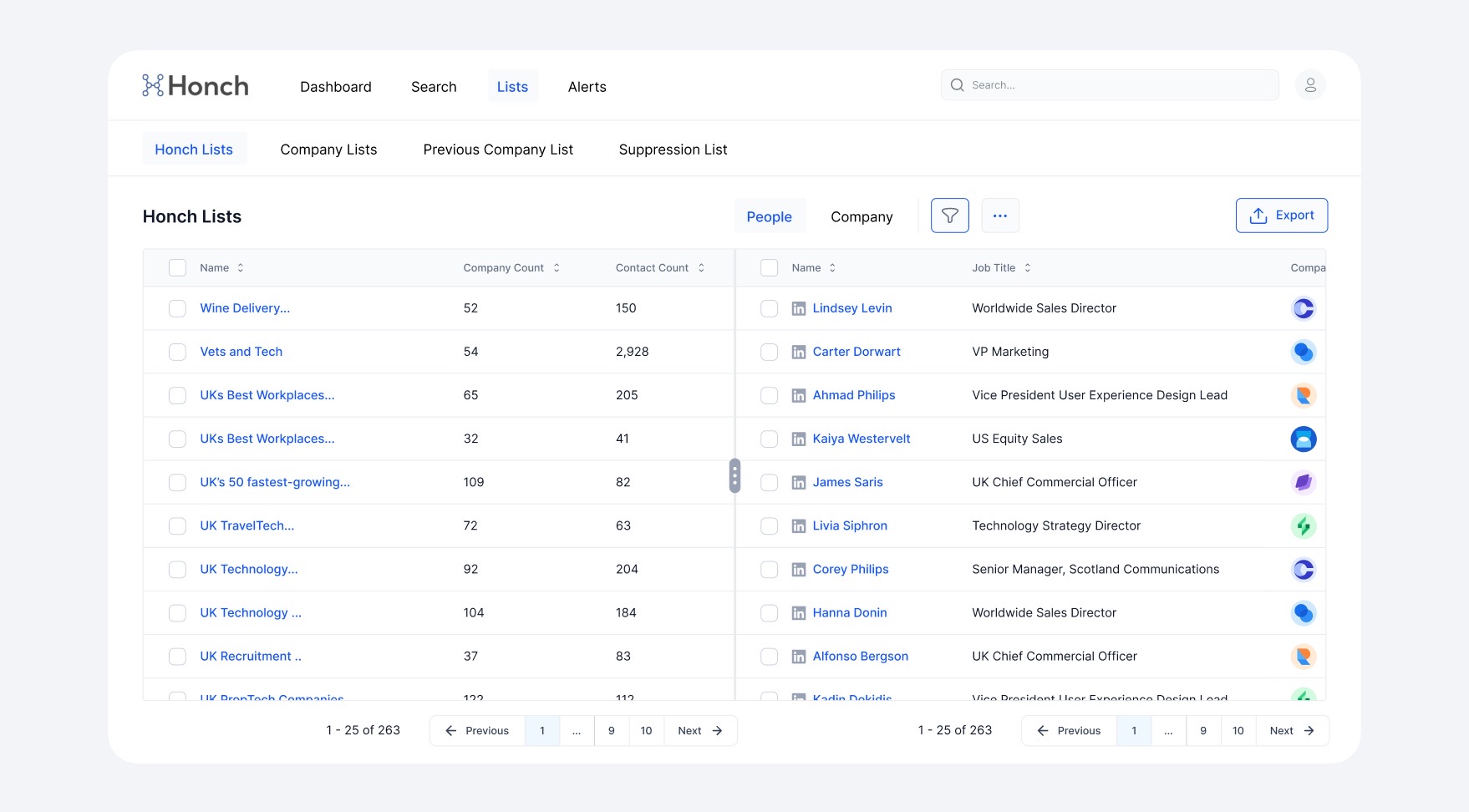Click the panel divider drag handle

pos(734,475)
